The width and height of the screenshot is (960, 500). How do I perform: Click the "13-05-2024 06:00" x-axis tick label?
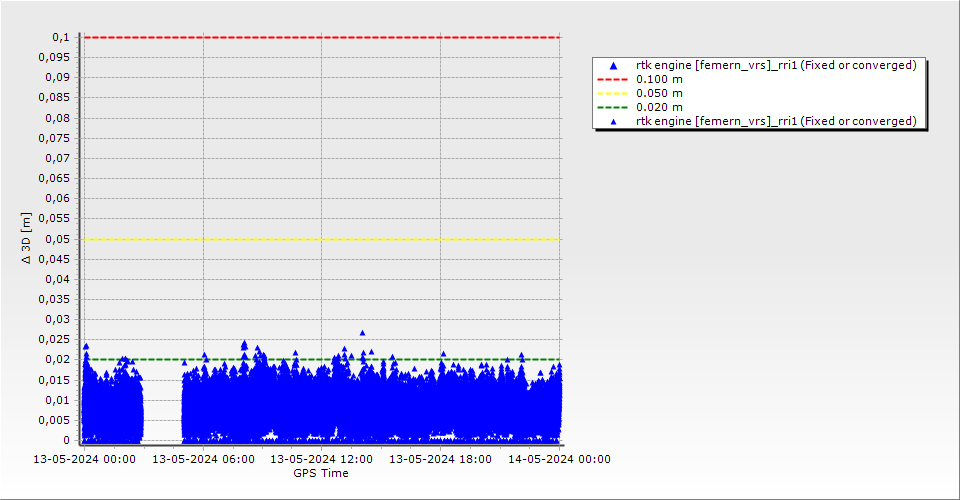[203, 459]
